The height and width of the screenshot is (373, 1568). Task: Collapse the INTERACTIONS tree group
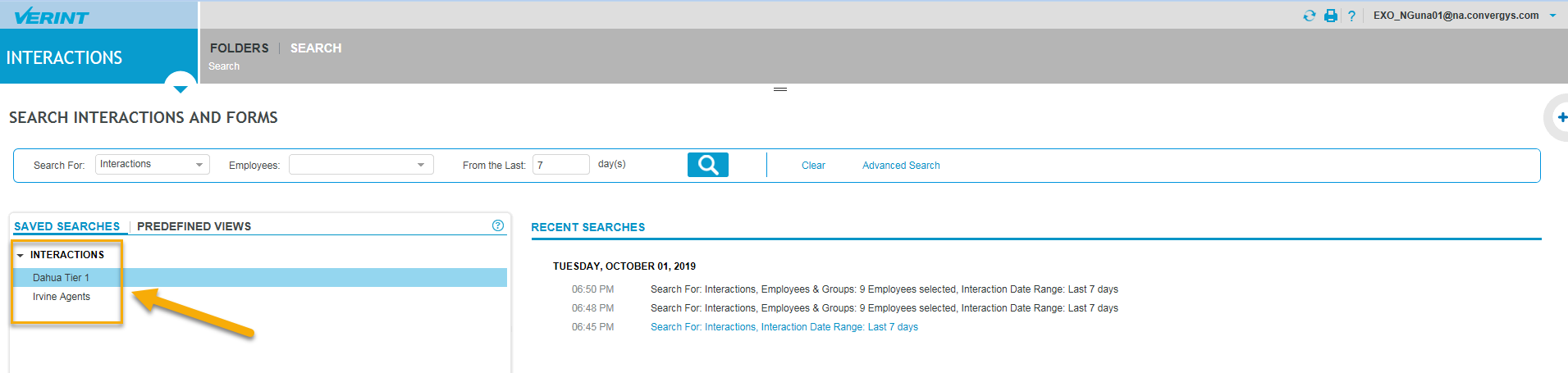[21, 256]
